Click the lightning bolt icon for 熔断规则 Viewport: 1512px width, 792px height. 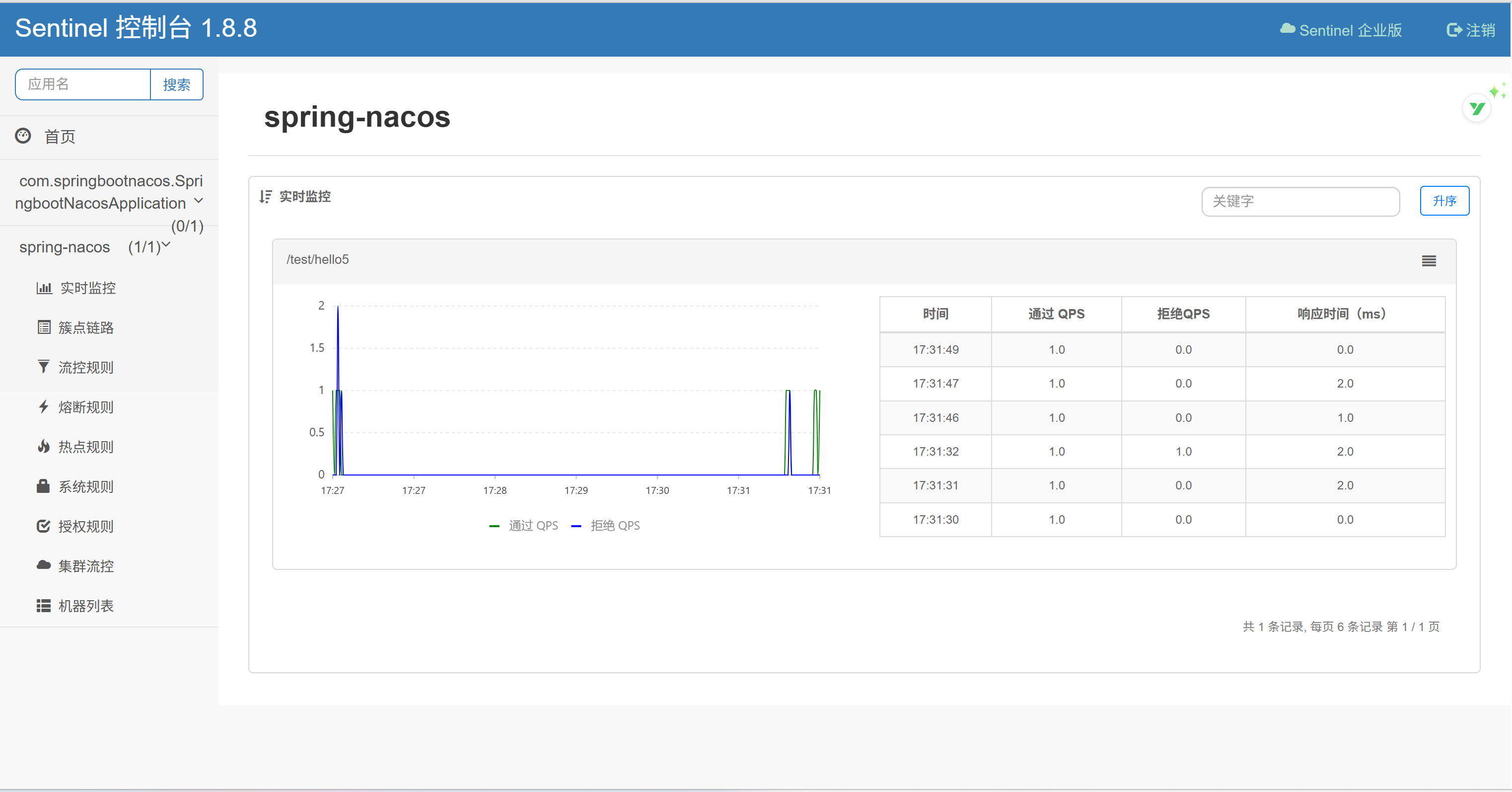click(43, 406)
